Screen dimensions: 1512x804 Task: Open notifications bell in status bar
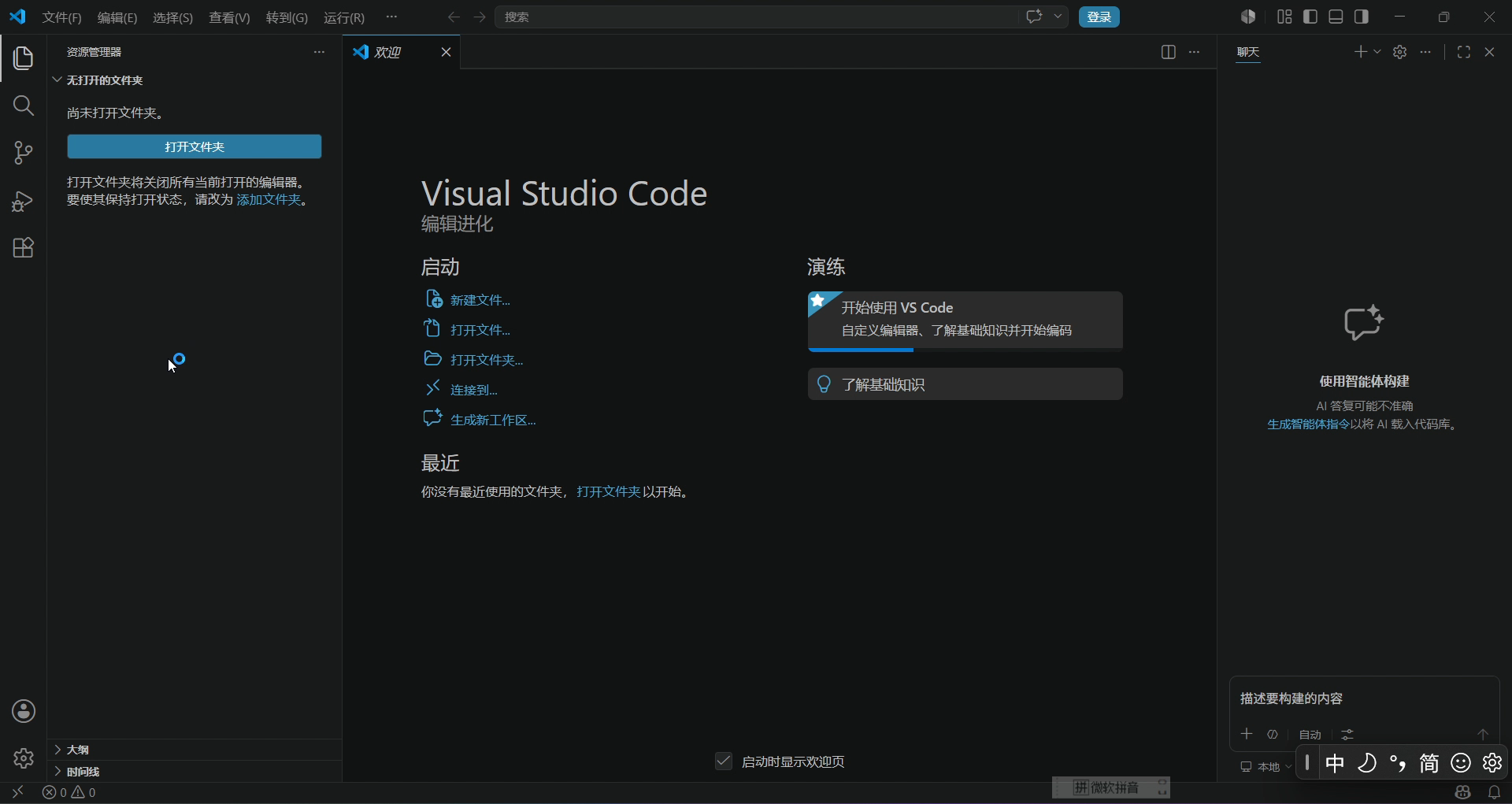[1494, 792]
